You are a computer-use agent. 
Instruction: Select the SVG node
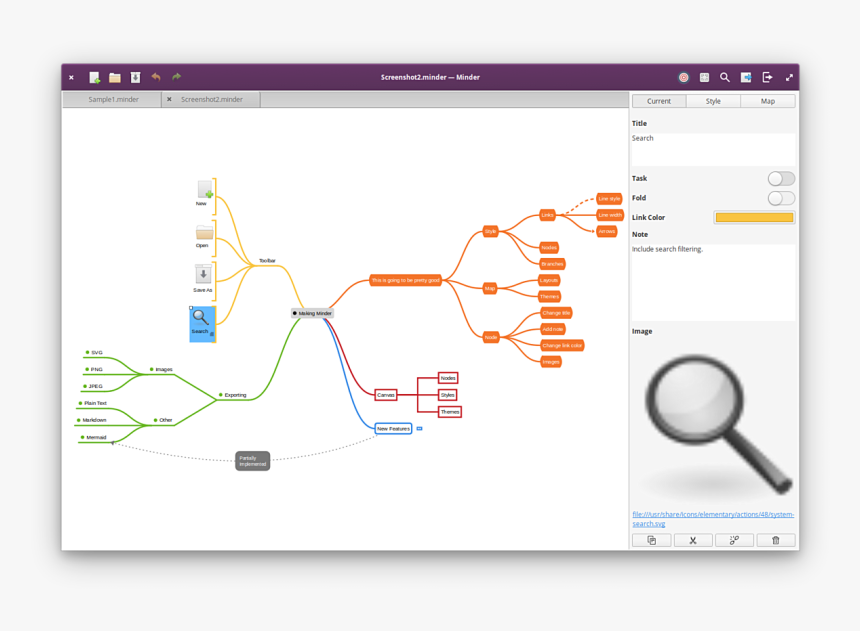[94, 353]
